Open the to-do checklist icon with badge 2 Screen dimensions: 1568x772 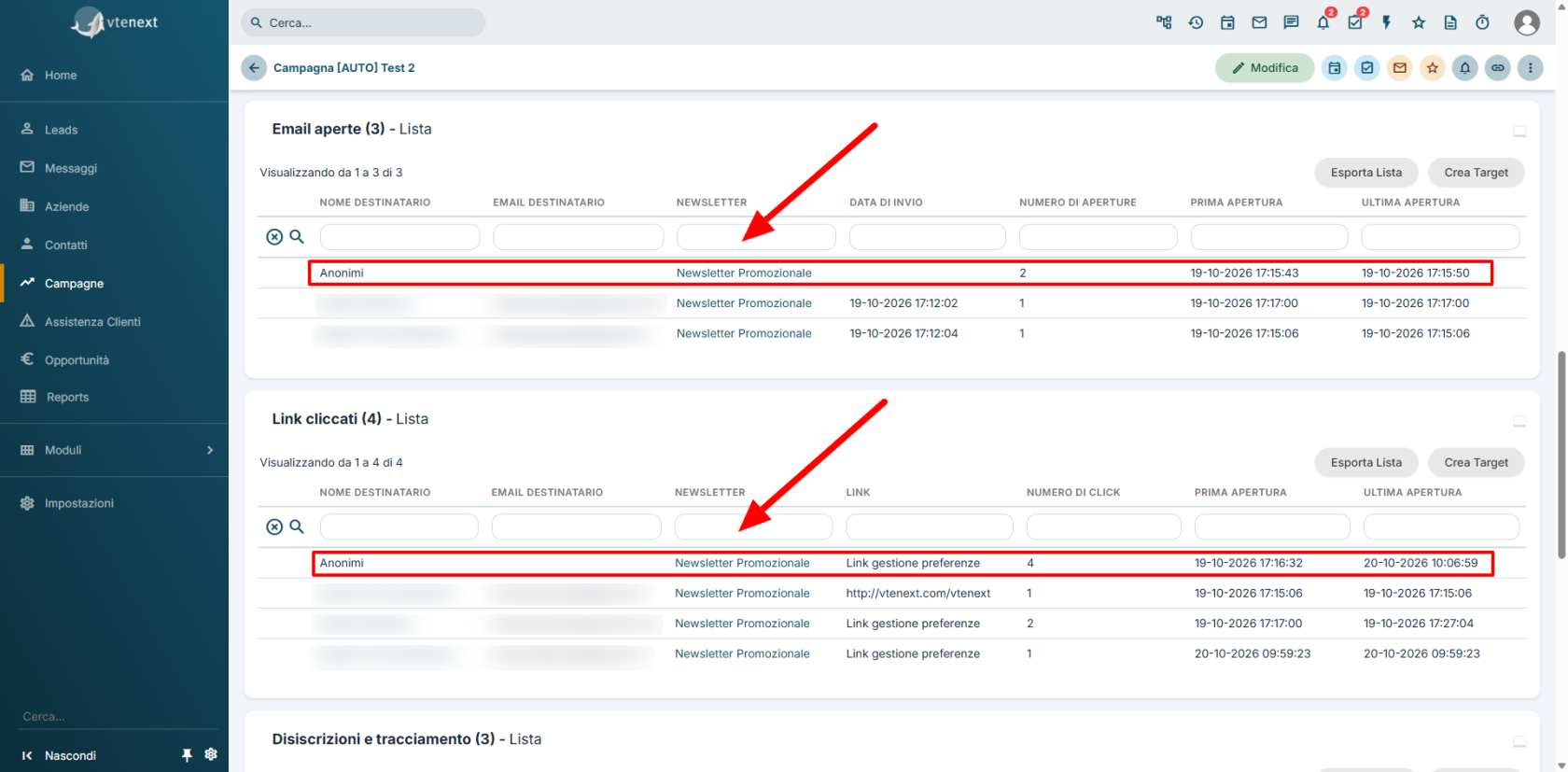(1355, 22)
